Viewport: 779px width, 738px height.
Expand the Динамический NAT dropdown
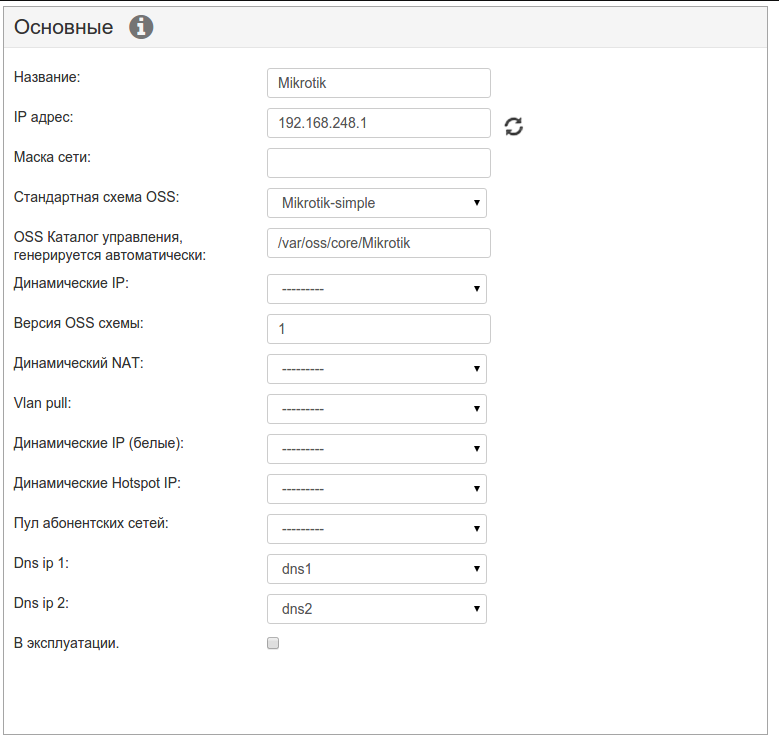click(377, 369)
